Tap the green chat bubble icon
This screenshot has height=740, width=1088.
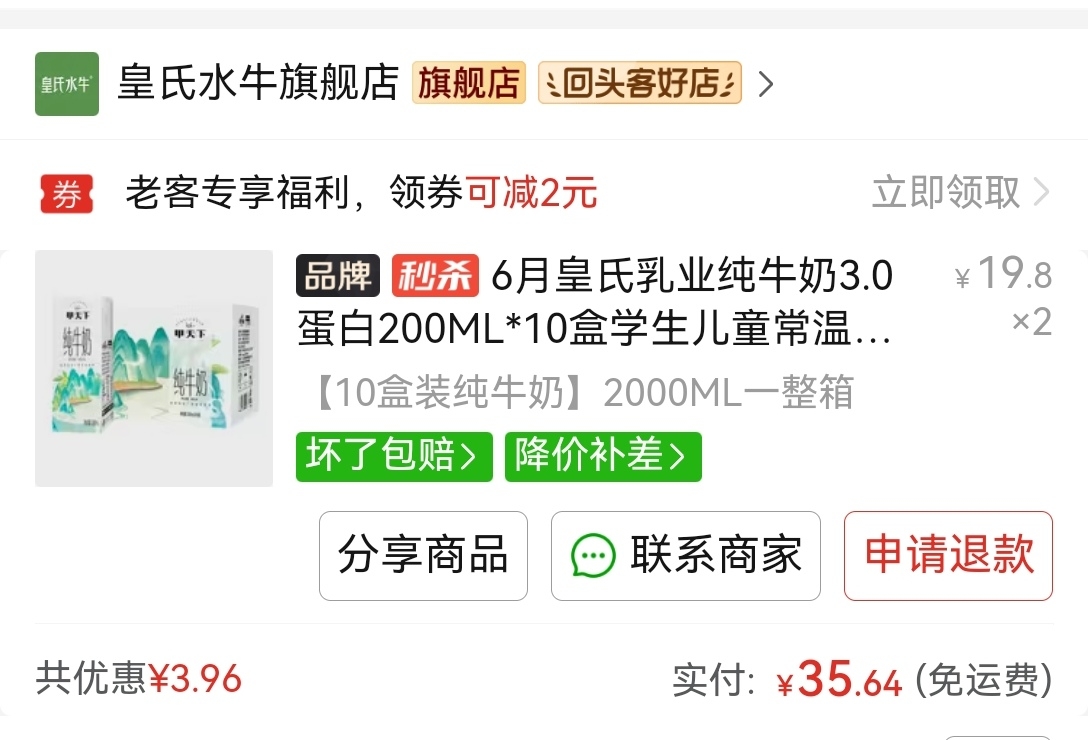(593, 555)
